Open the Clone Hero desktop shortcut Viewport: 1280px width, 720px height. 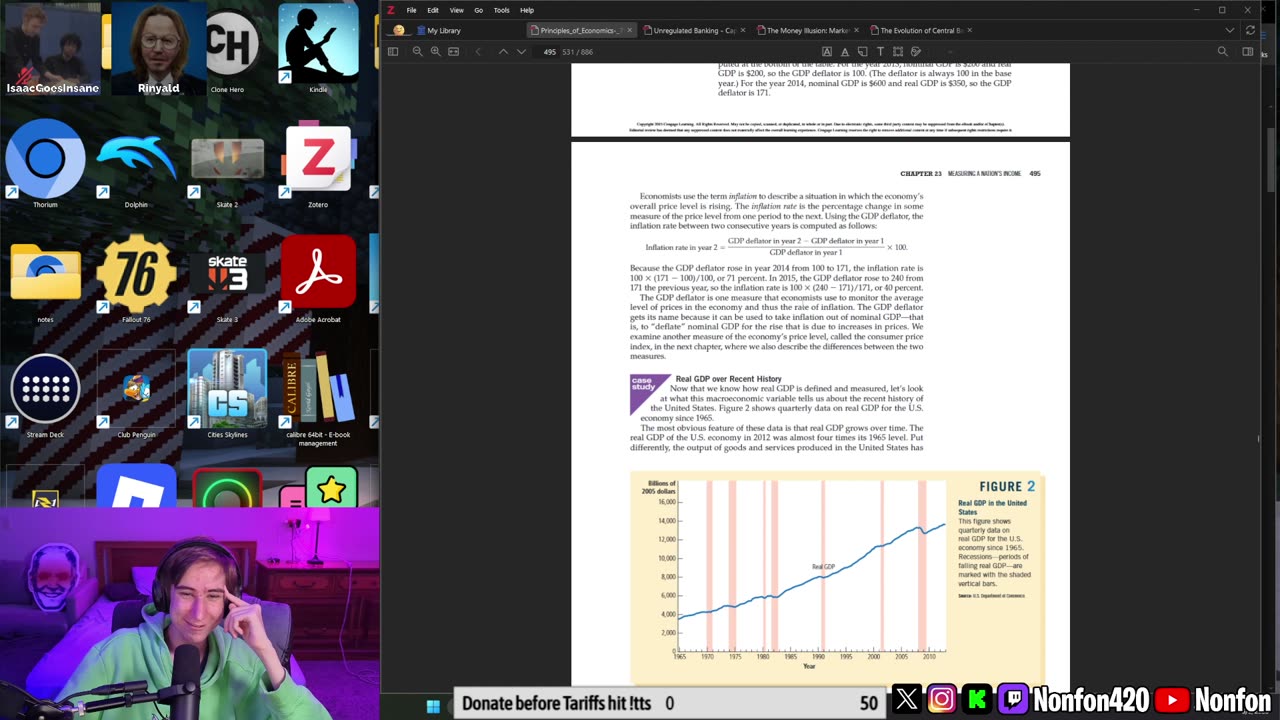228,50
